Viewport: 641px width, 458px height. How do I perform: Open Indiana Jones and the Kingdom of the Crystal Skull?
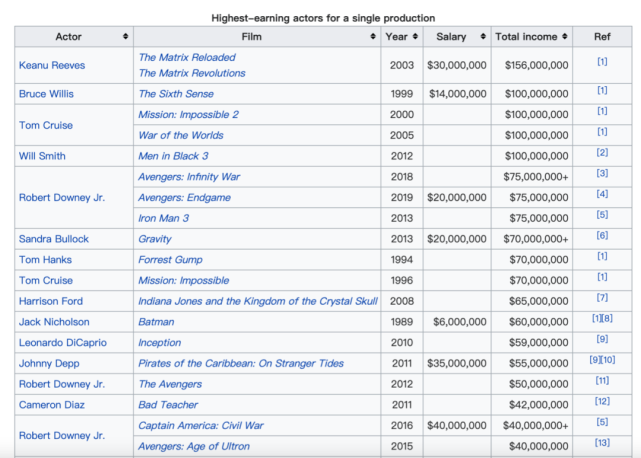click(x=258, y=301)
